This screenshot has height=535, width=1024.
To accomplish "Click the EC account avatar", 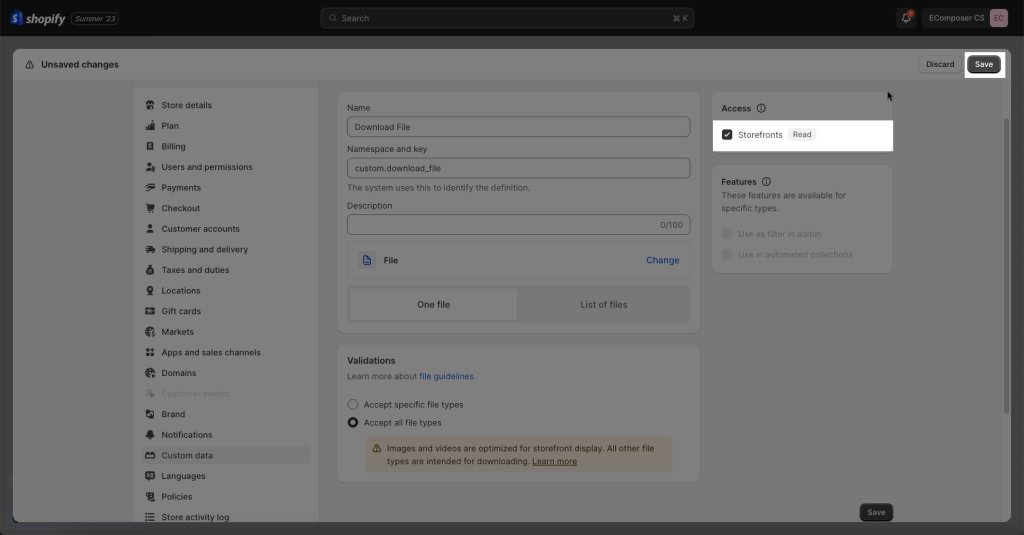I will [x=998, y=18].
